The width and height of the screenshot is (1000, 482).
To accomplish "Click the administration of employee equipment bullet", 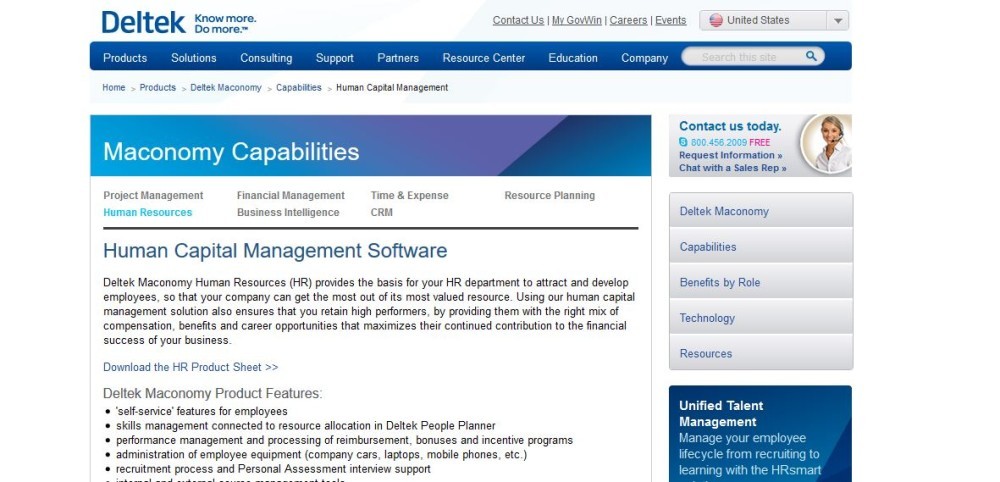I will (321, 455).
